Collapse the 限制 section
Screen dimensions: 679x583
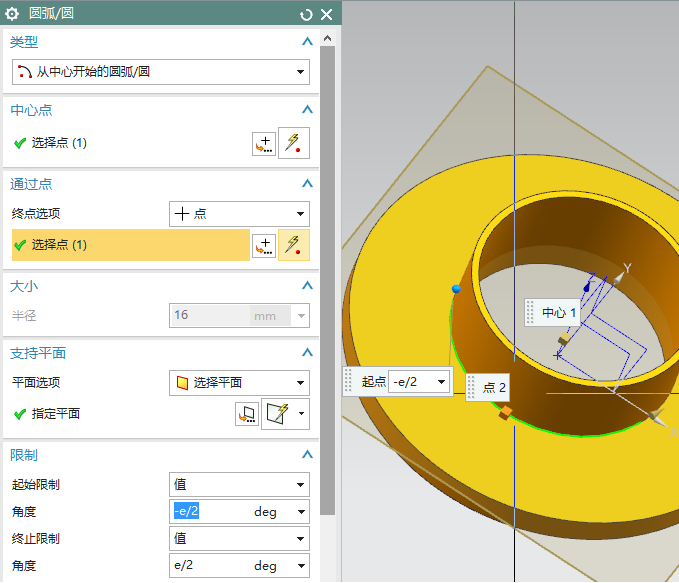pyautogui.click(x=307, y=455)
